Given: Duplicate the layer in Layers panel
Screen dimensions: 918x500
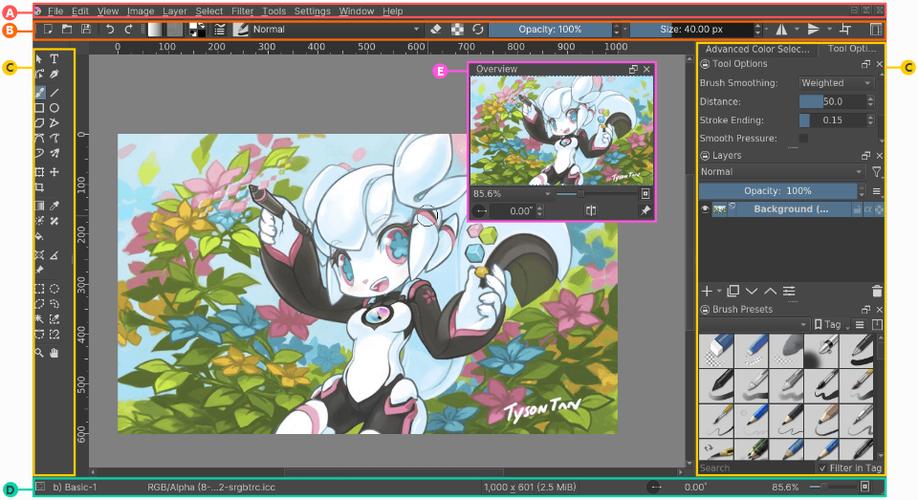Looking at the screenshot, I should coord(733,291).
